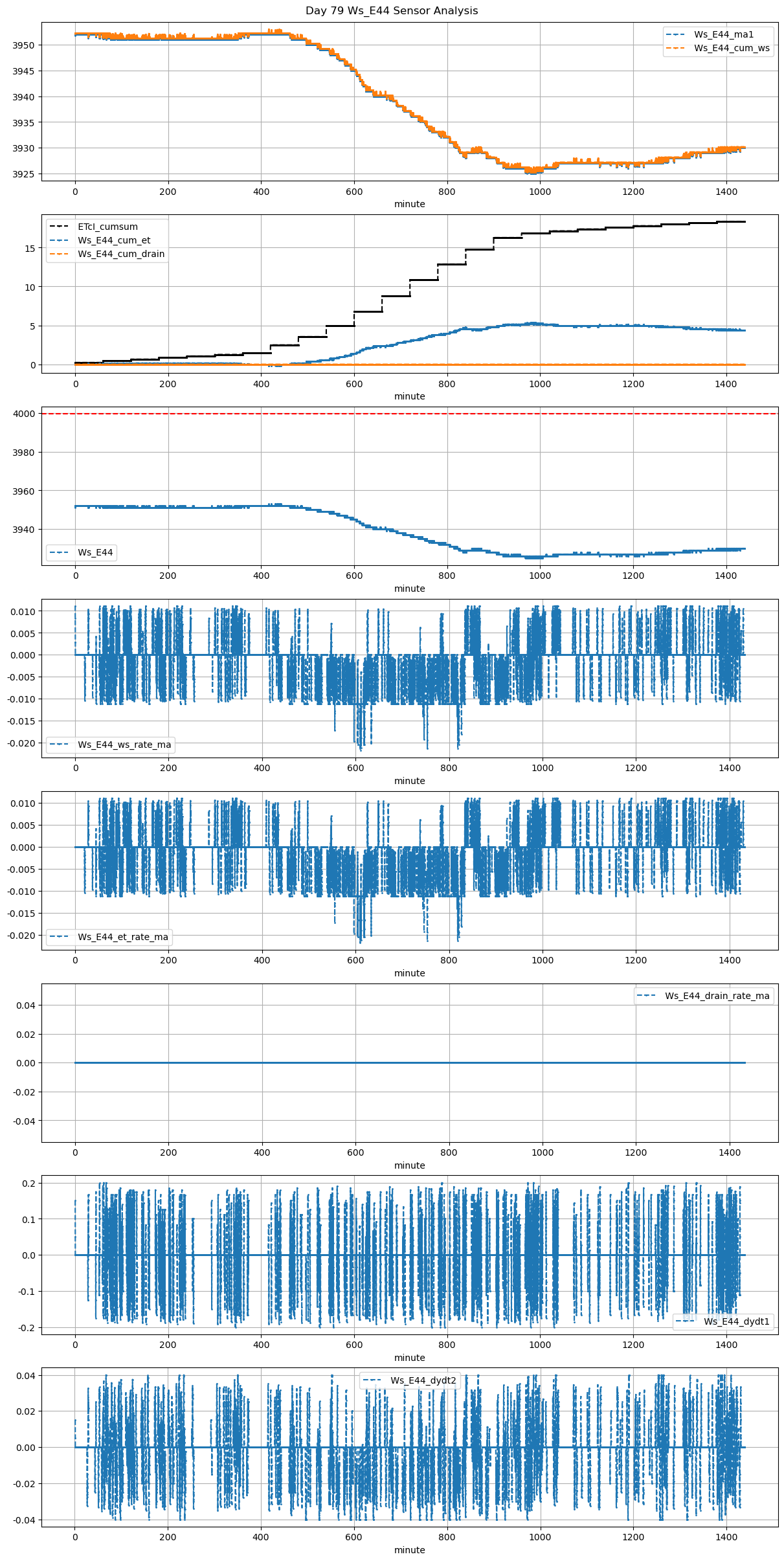This screenshot has height=1561, width=784.
Task: Click the Day 79 Ws_E44 Sensor Analysis title
Action: coord(392,11)
